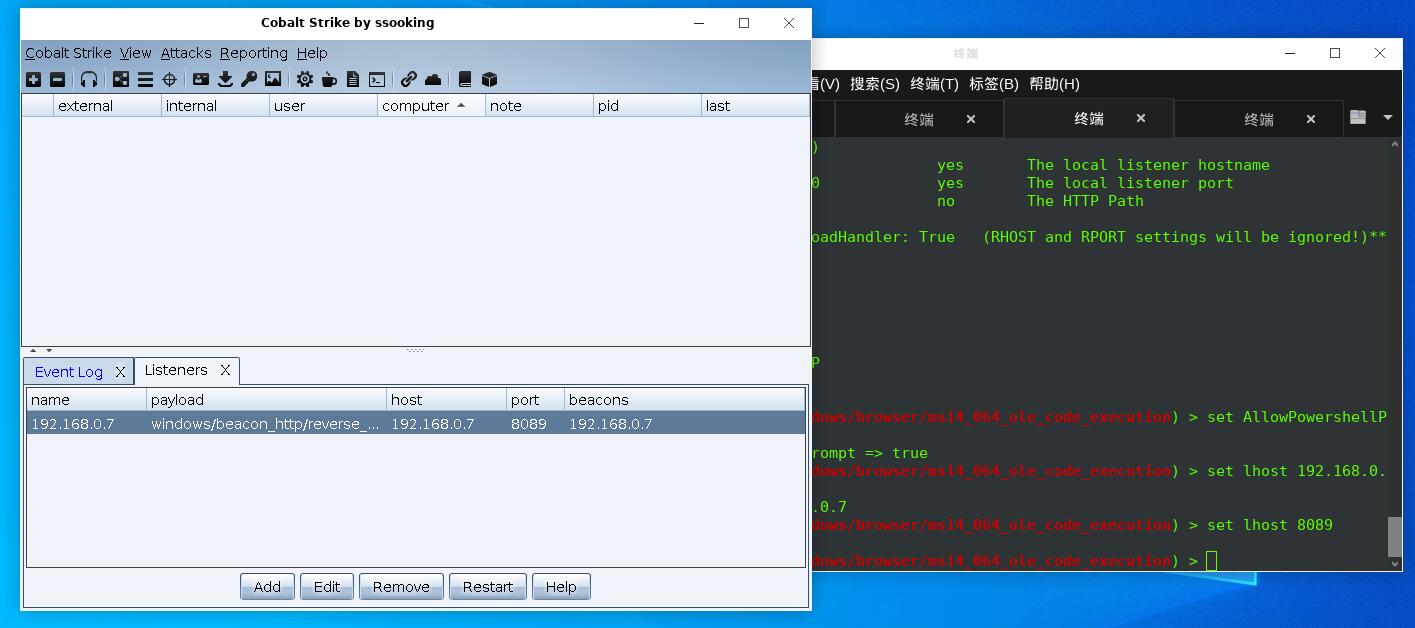The image size is (1415, 628).
Task: Switch to session table view icon
Action: click(x=145, y=79)
